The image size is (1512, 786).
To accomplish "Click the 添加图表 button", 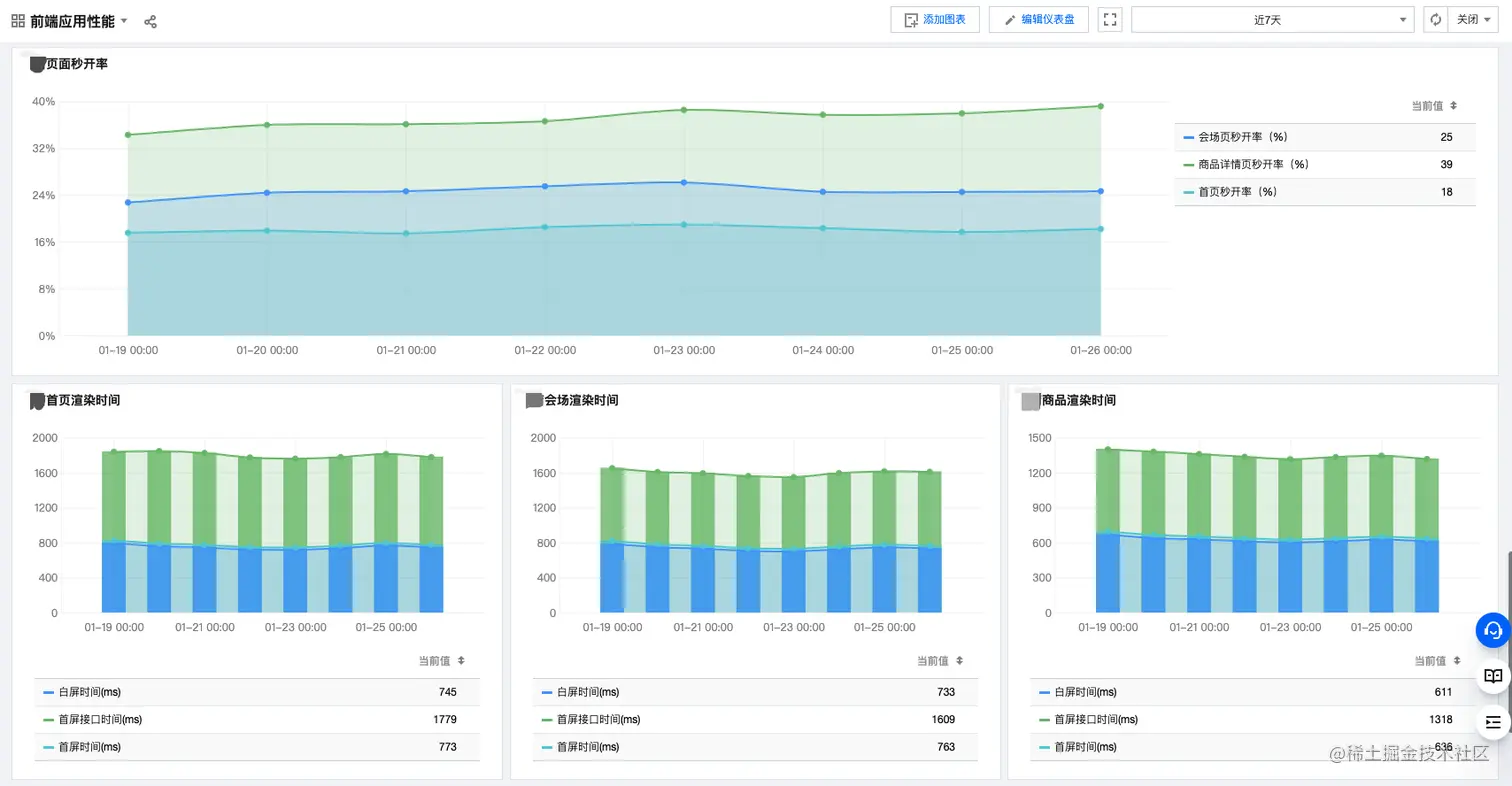I will coord(935,20).
